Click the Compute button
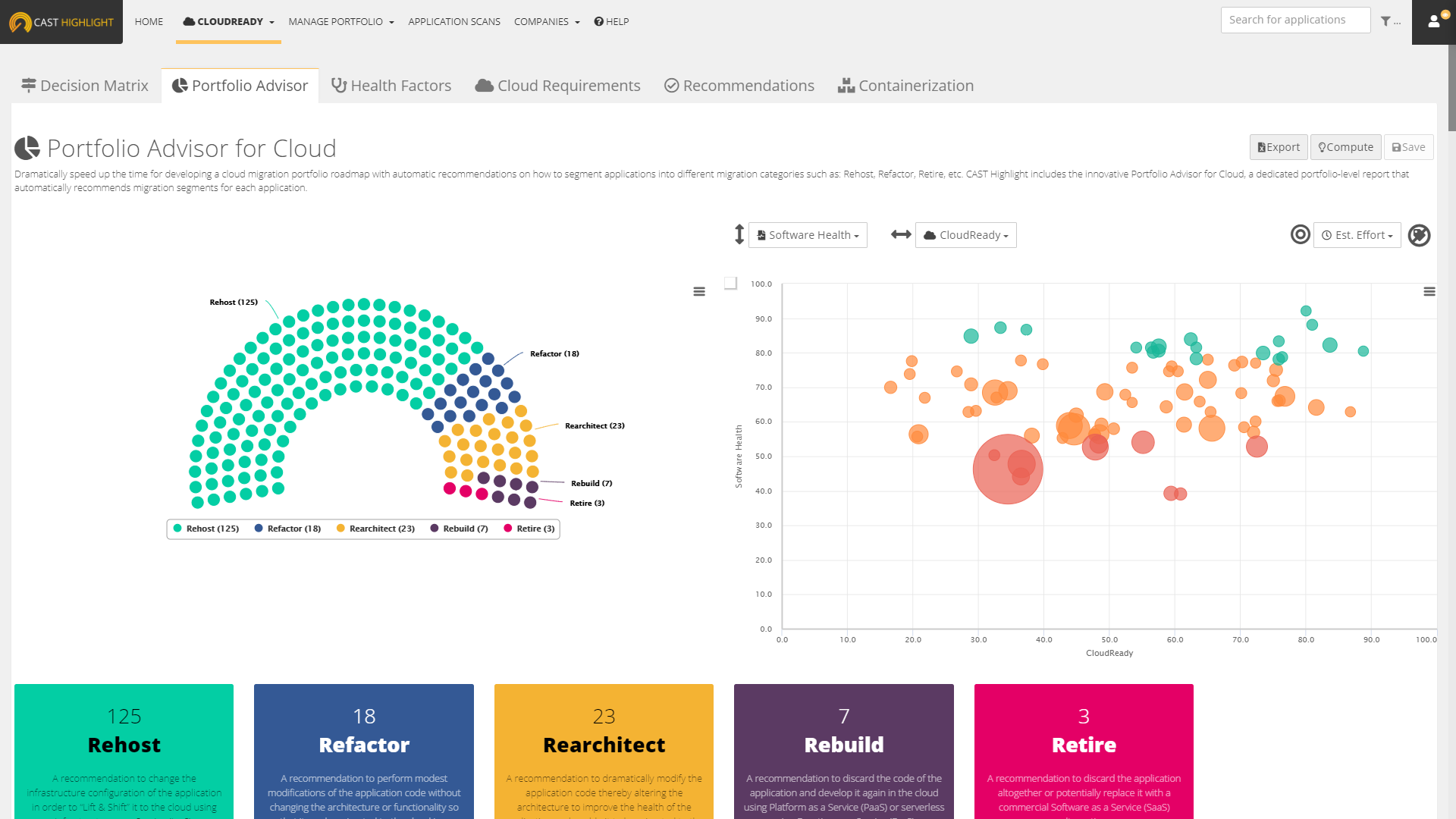This screenshot has height=819, width=1456. 1345,147
